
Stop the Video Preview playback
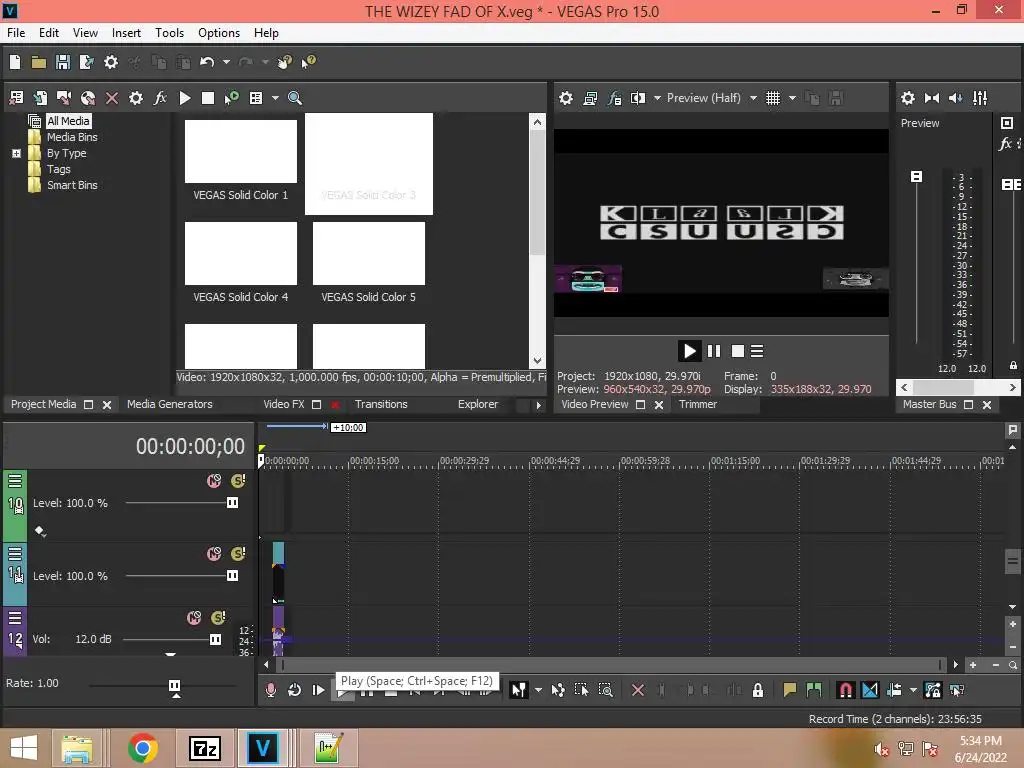(738, 351)
